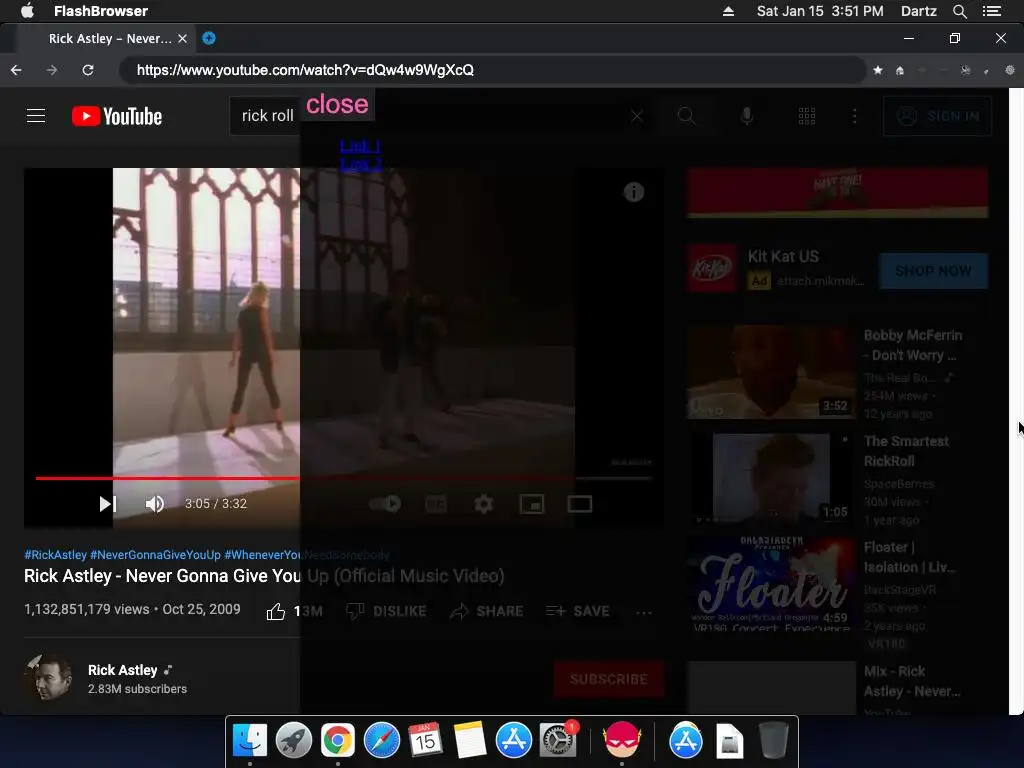Click the video info card icon
The image size is (1024, 768).
coord(633,192)
